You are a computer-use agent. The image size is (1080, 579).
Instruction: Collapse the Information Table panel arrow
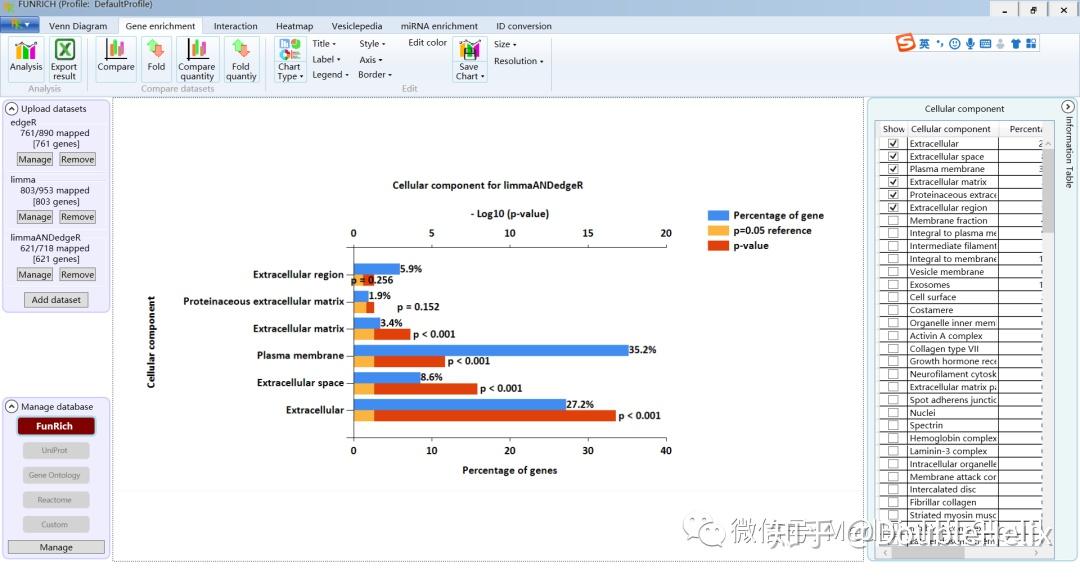click(1067, 107)
